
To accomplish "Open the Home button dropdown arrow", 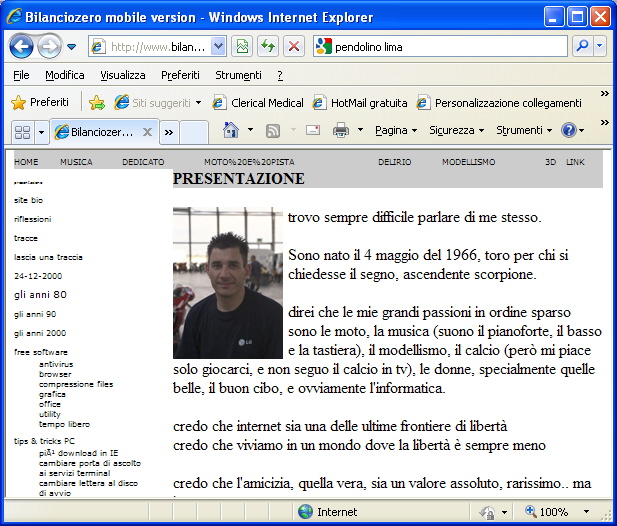I will pos(250,130).
